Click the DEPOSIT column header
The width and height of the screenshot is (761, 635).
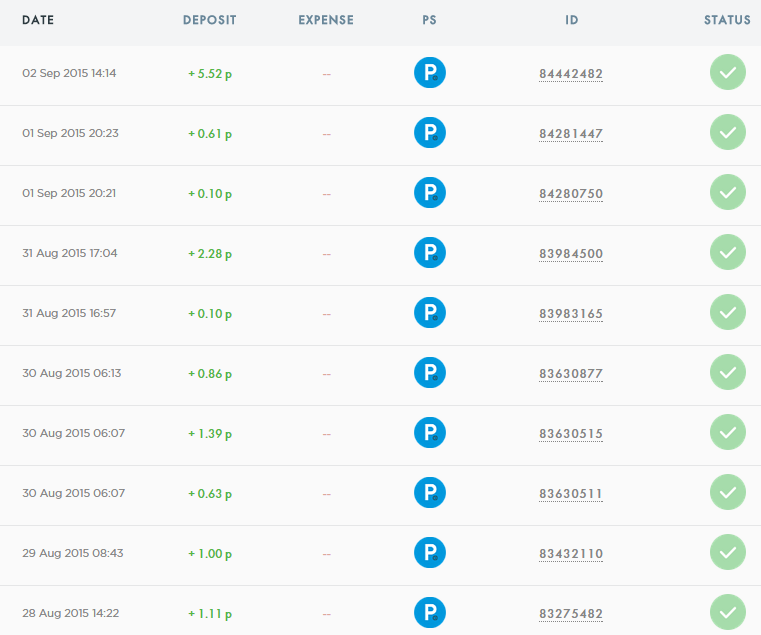click(x=210, y=20)
